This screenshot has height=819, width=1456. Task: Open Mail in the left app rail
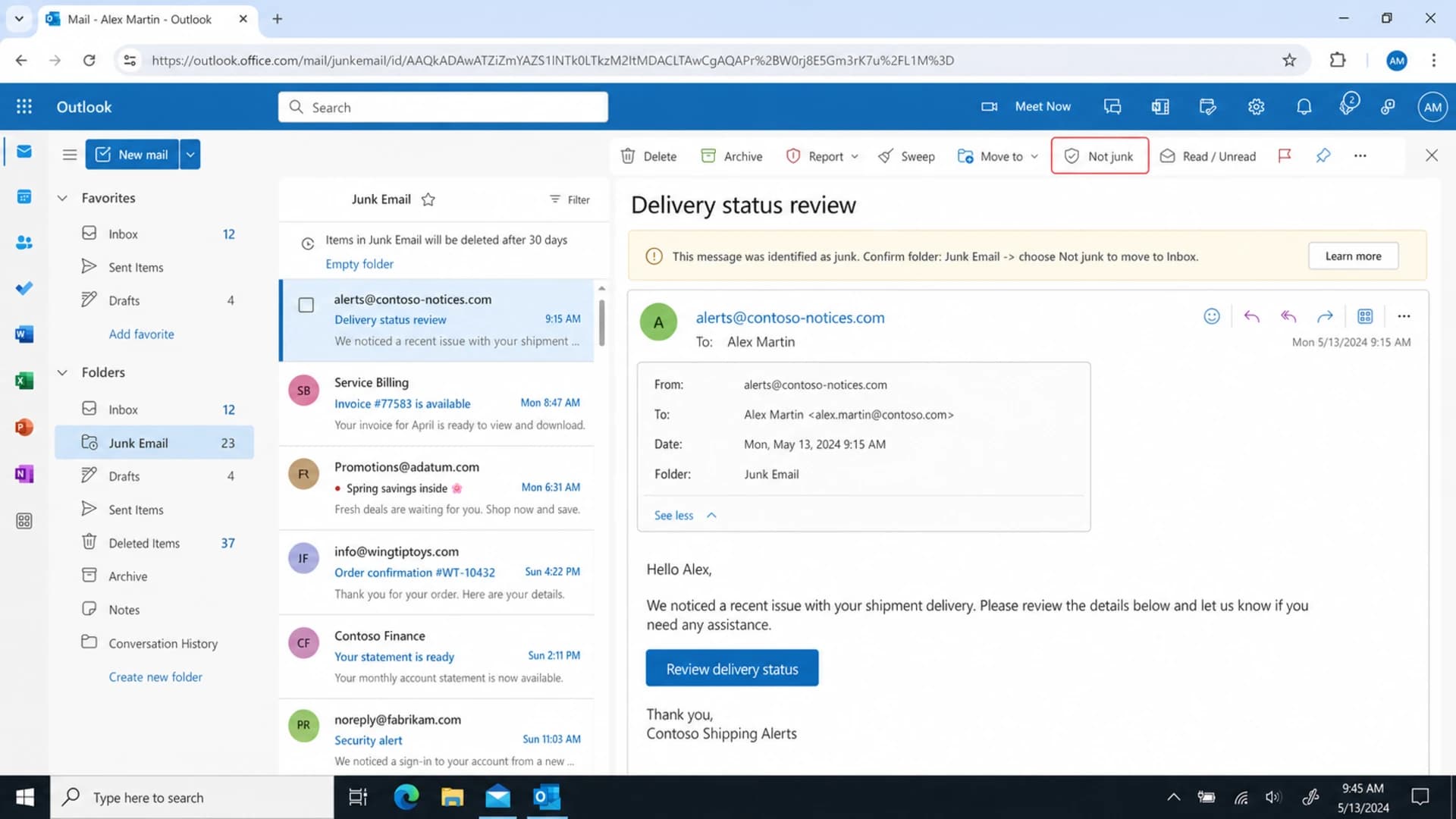pos(24,152)
